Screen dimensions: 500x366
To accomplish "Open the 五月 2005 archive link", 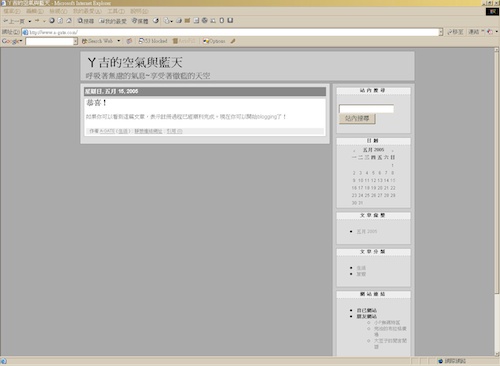I will pyautogui.click(x=367, y=231).
